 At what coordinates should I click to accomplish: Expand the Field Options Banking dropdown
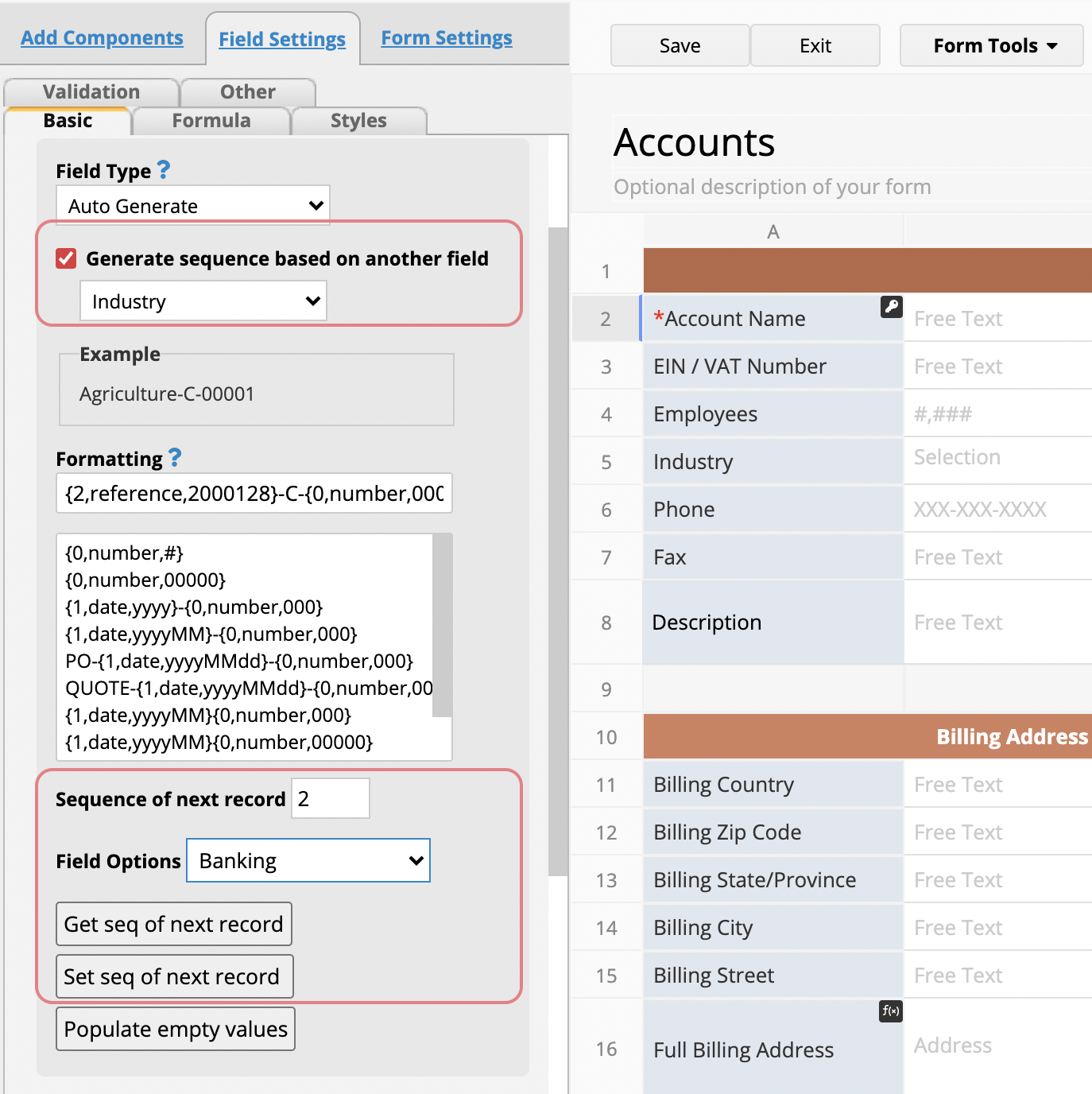308,860
